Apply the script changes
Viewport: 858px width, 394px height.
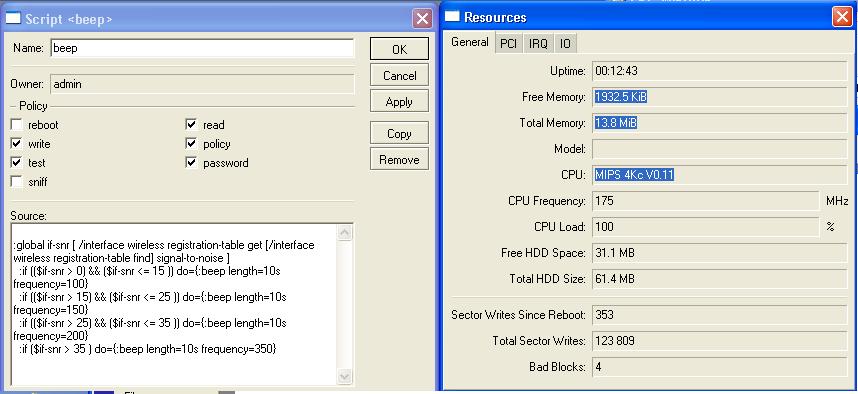click(x=399, y=102)
